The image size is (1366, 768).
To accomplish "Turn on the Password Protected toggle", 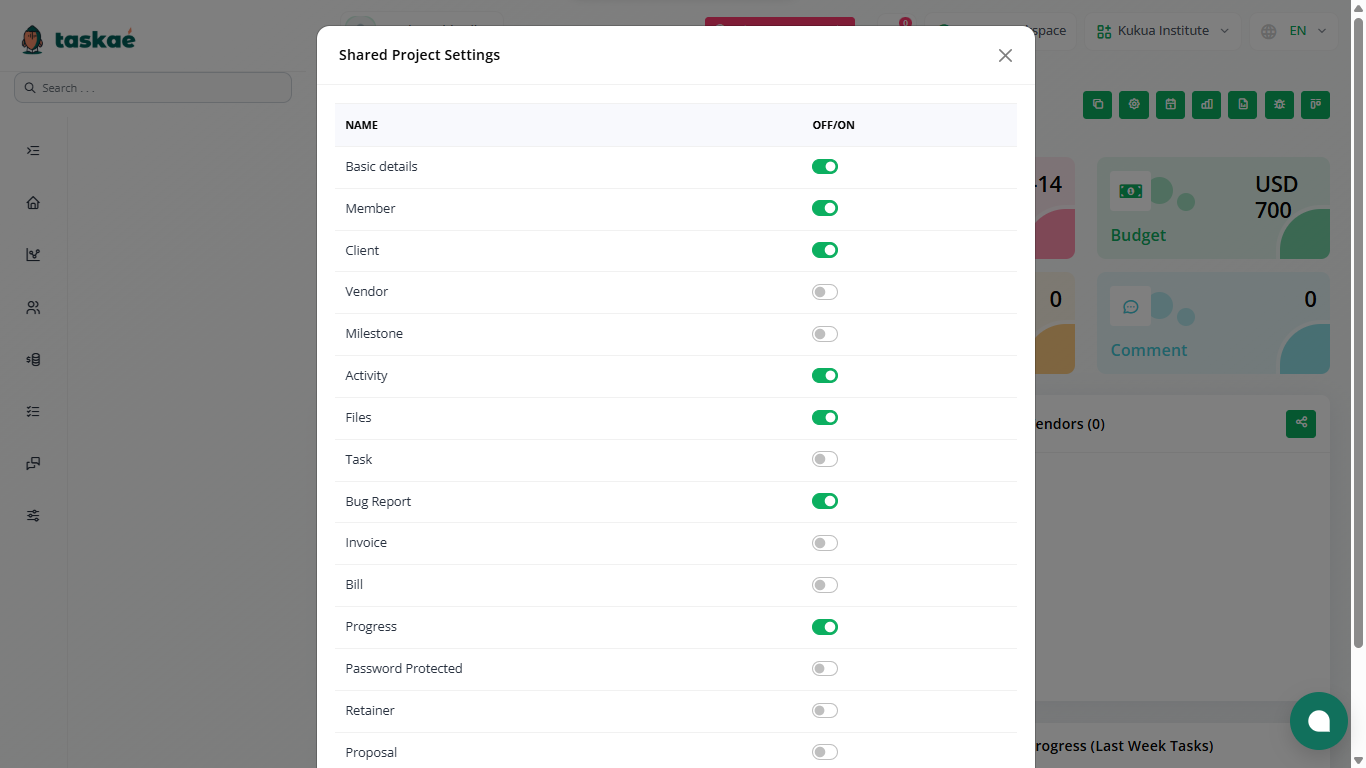I will pyautogui.click(x=825, y=669).
